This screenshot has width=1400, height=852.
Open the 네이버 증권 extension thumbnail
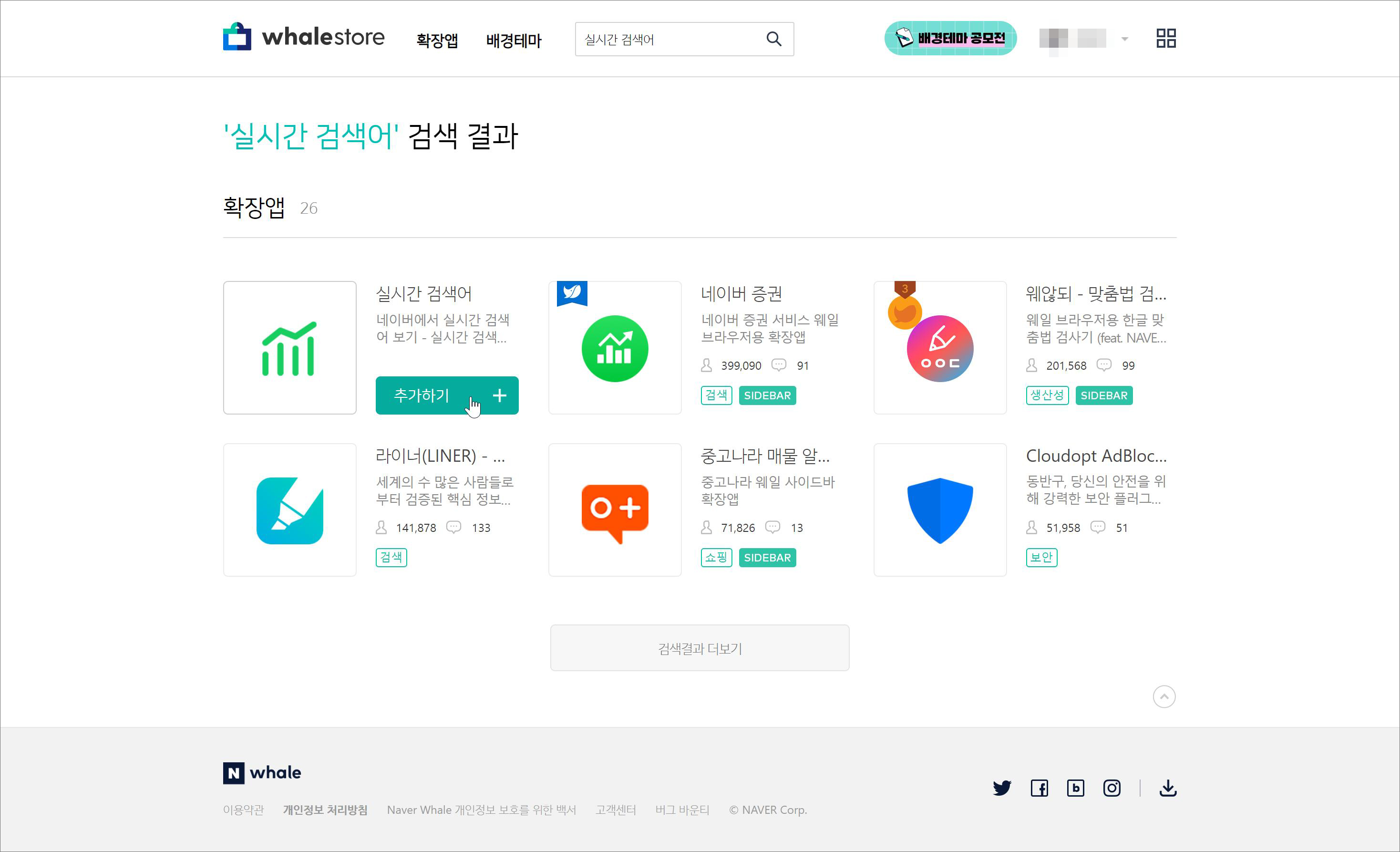click(x=614, y=347)
